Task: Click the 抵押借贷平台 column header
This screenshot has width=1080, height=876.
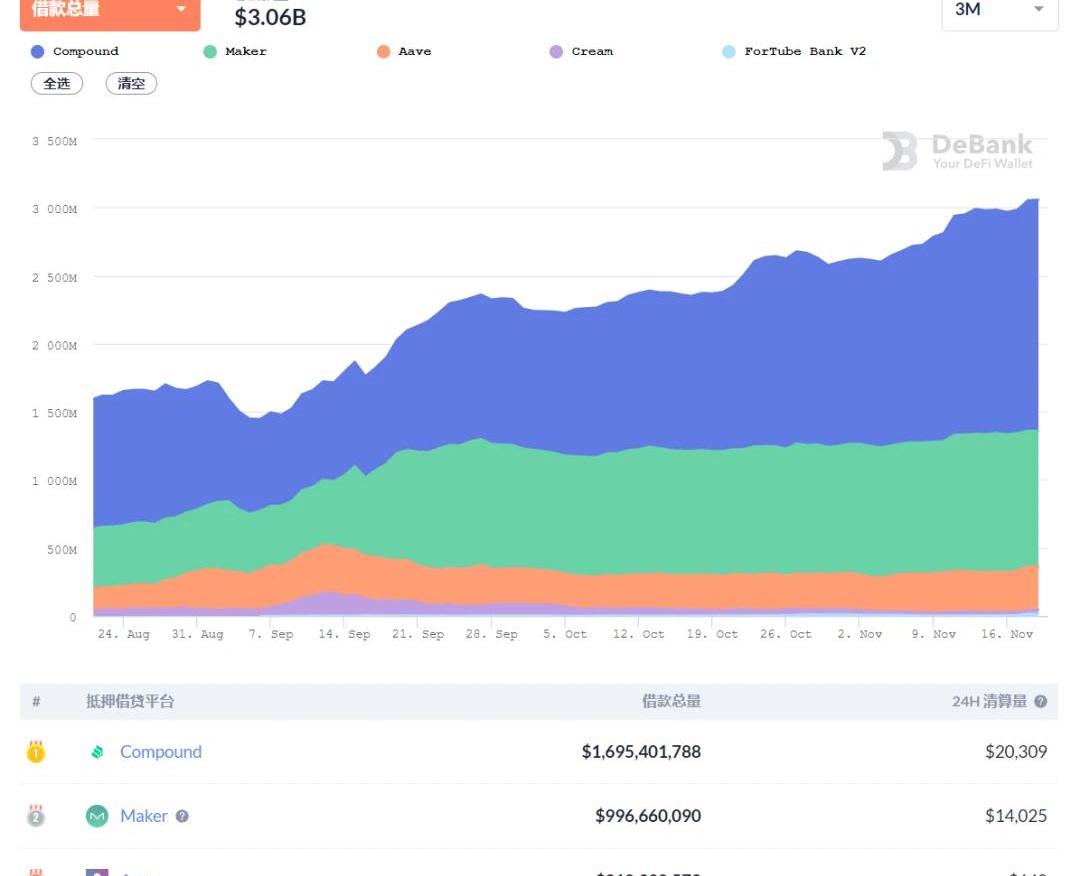Action: pyautogui.click(x=130, y=702)
